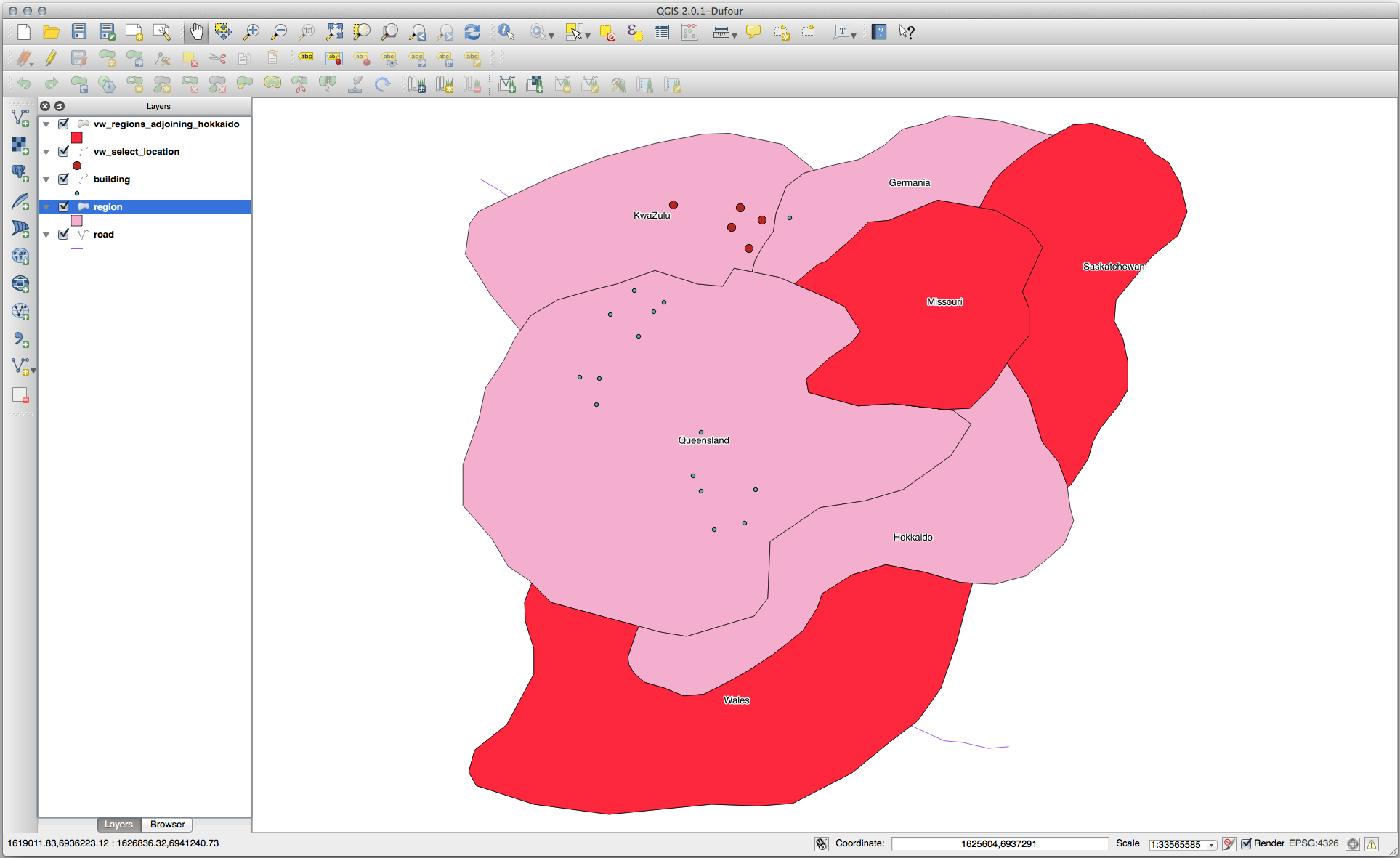Viewport: 1400px width, 858px height.
Task: Click Refresh to redraw the map
Action: click(472, 31)
